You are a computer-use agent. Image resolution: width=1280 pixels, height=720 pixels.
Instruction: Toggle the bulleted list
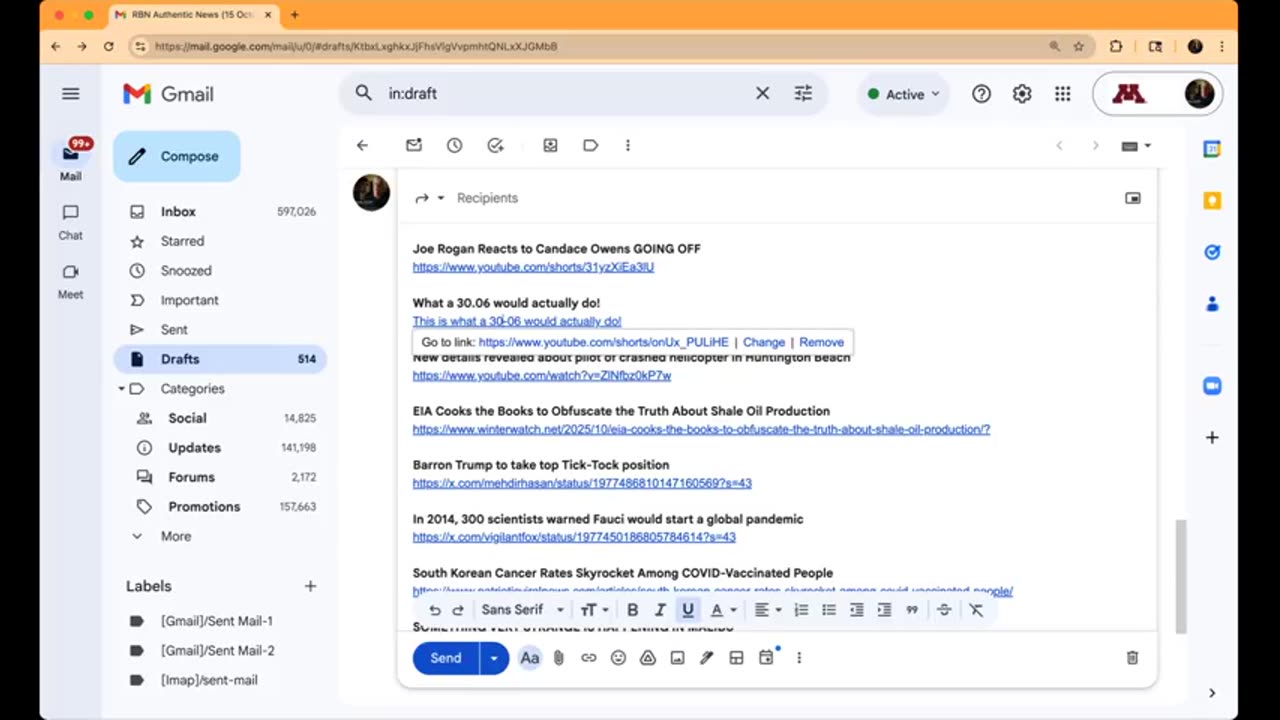829,610
